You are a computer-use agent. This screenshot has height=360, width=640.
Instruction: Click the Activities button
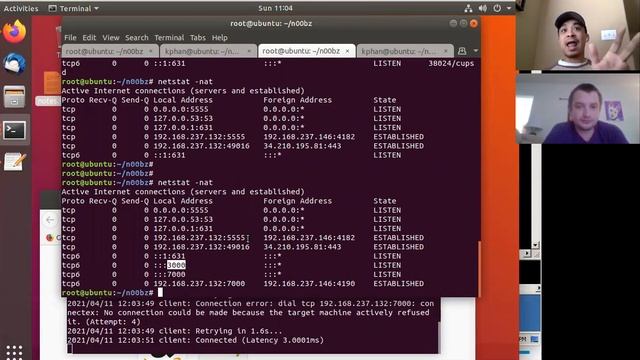tap(21, 8)
